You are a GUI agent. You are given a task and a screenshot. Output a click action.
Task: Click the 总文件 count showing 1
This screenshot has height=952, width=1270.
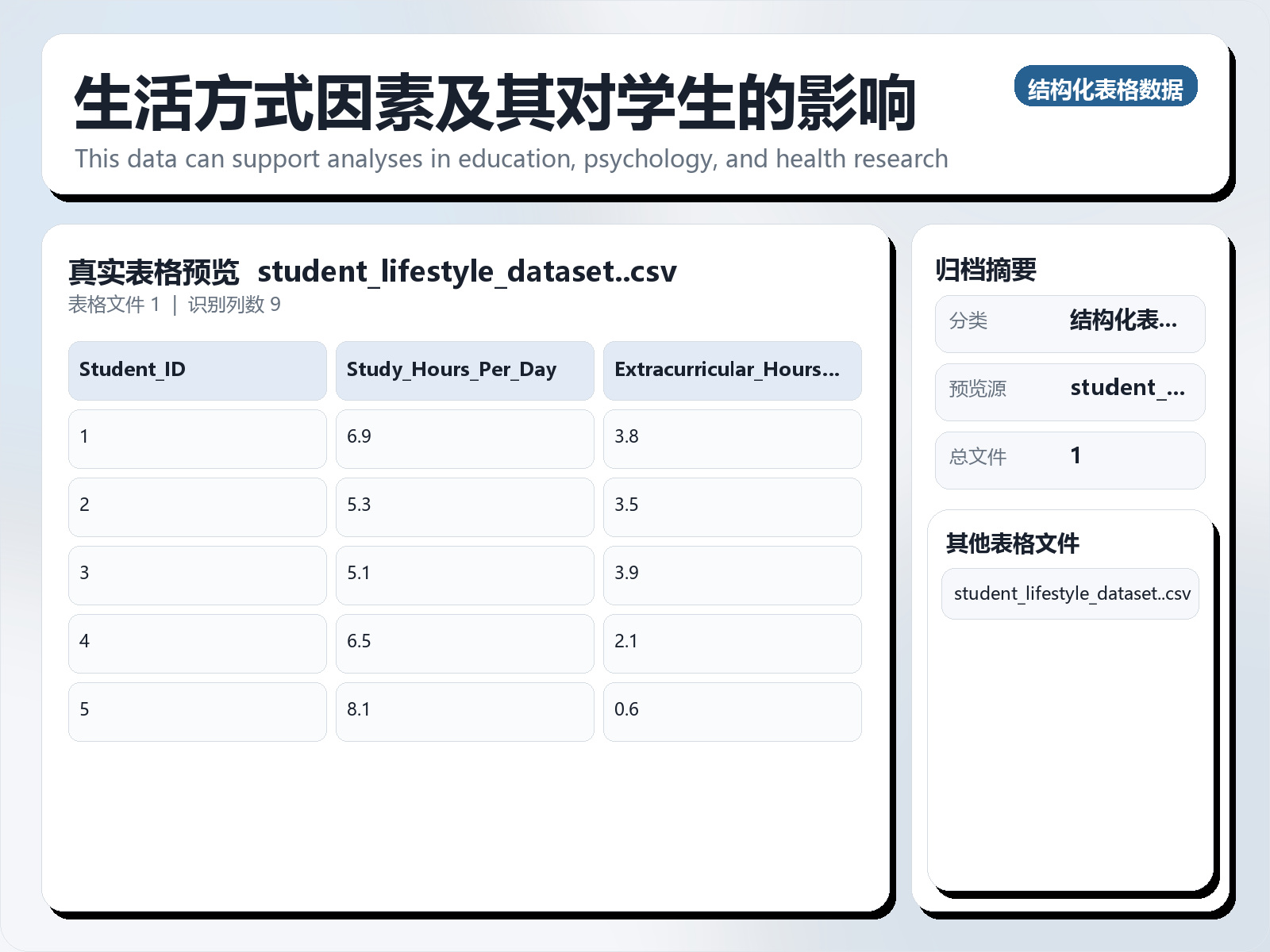pyautogui.click(x=1076, y=456)
